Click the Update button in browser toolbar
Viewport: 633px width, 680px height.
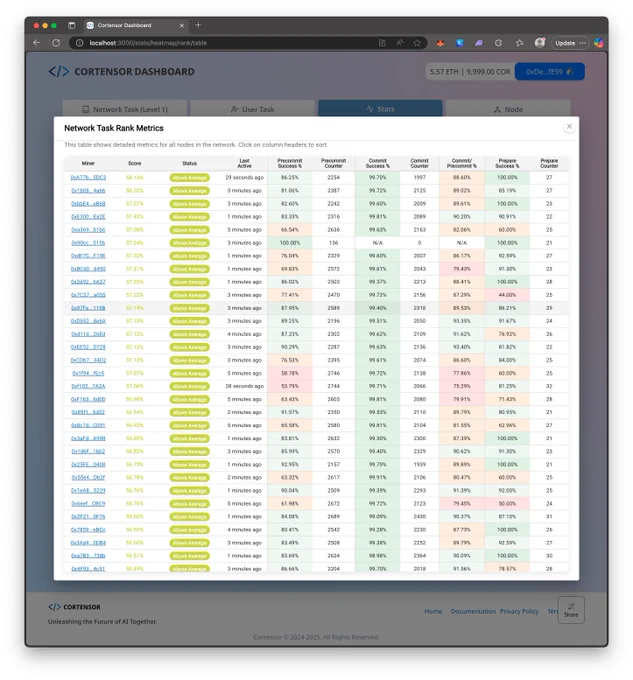click(x=570, y=42)
